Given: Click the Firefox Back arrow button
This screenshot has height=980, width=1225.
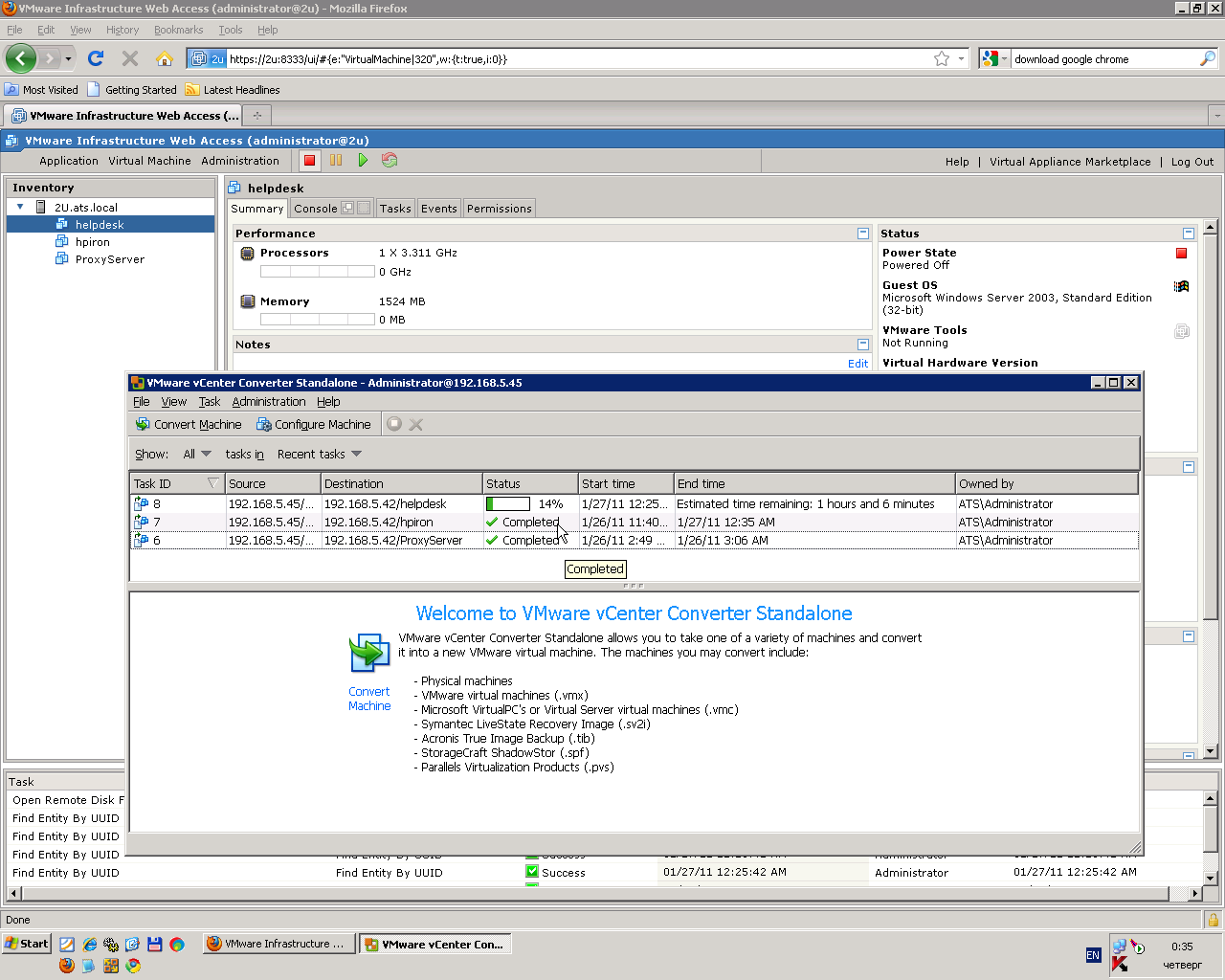Looking at the screenshot, I should tap(20, 58).
